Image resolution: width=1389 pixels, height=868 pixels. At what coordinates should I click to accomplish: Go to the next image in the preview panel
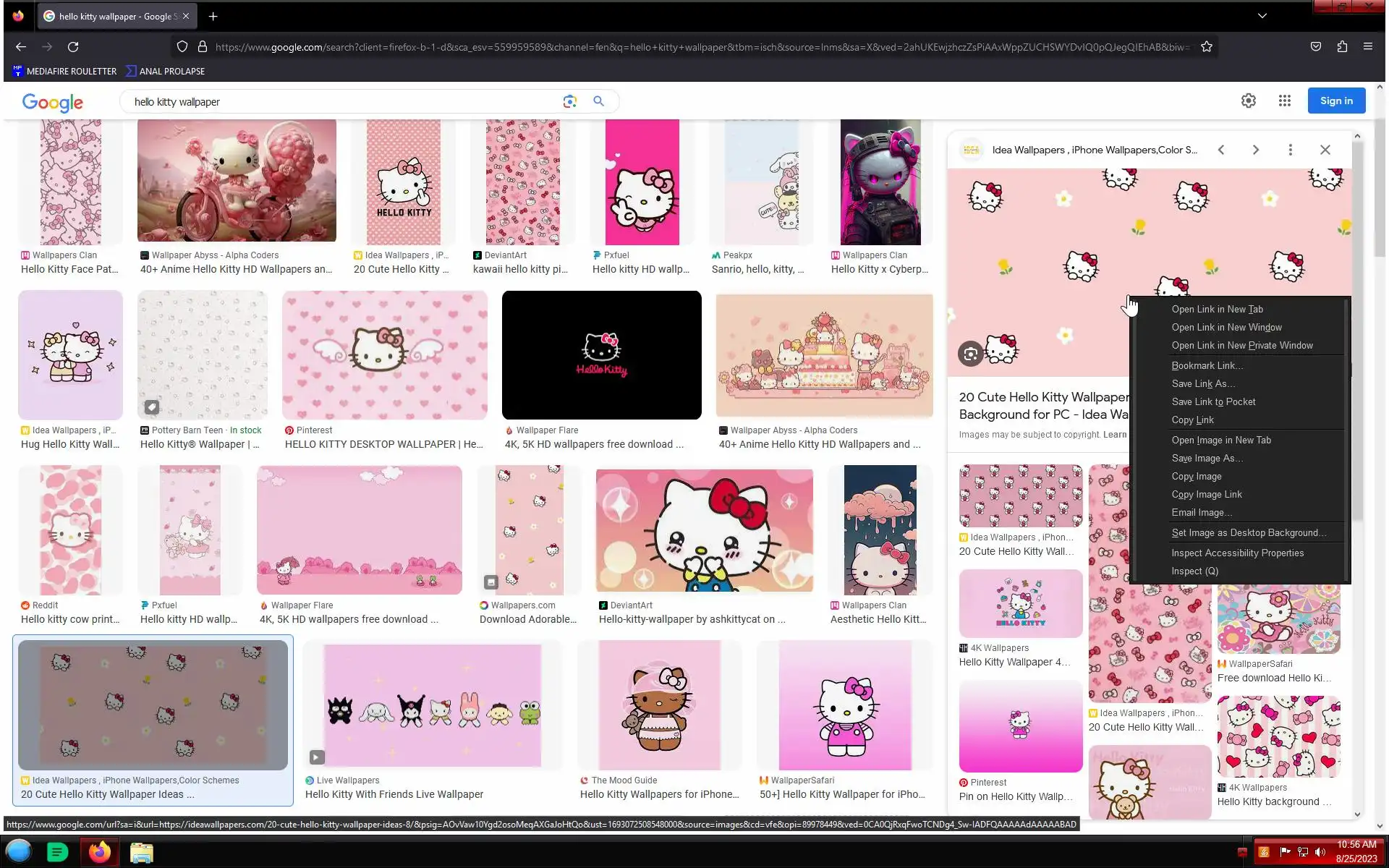[x=1255, y=150]
